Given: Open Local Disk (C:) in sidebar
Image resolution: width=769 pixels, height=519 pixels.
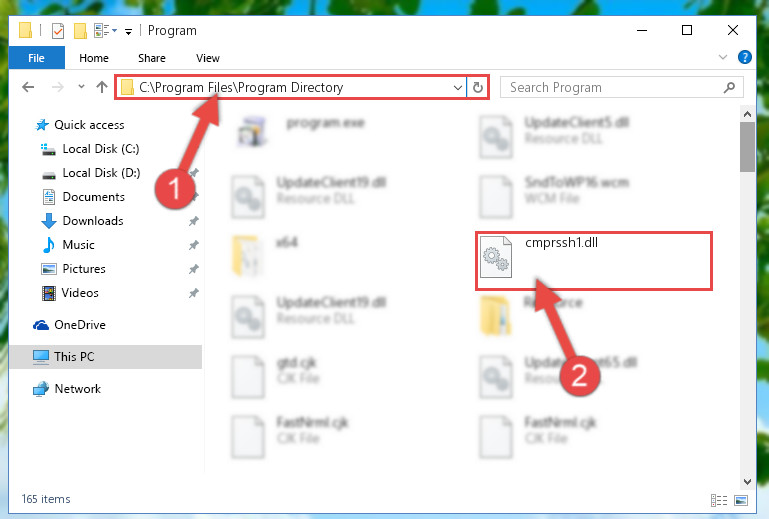Looking at the screenshot, I should pos(101,149).
